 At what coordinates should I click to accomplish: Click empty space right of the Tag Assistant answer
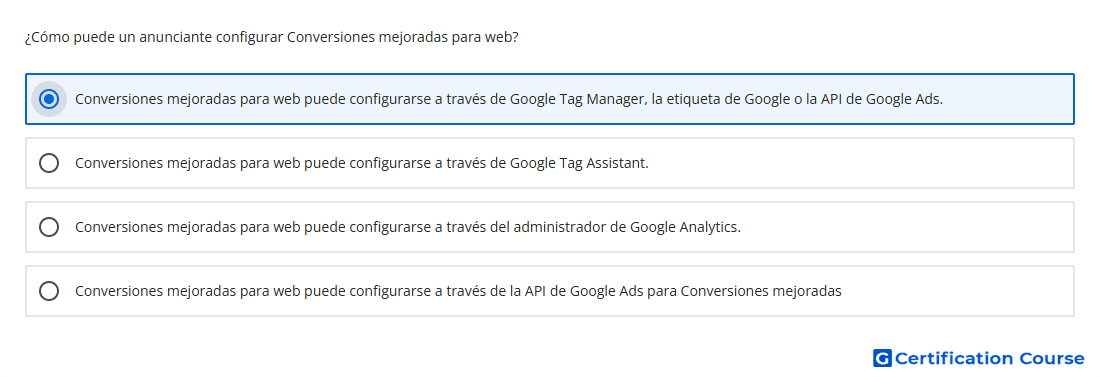tap(859, 163)
